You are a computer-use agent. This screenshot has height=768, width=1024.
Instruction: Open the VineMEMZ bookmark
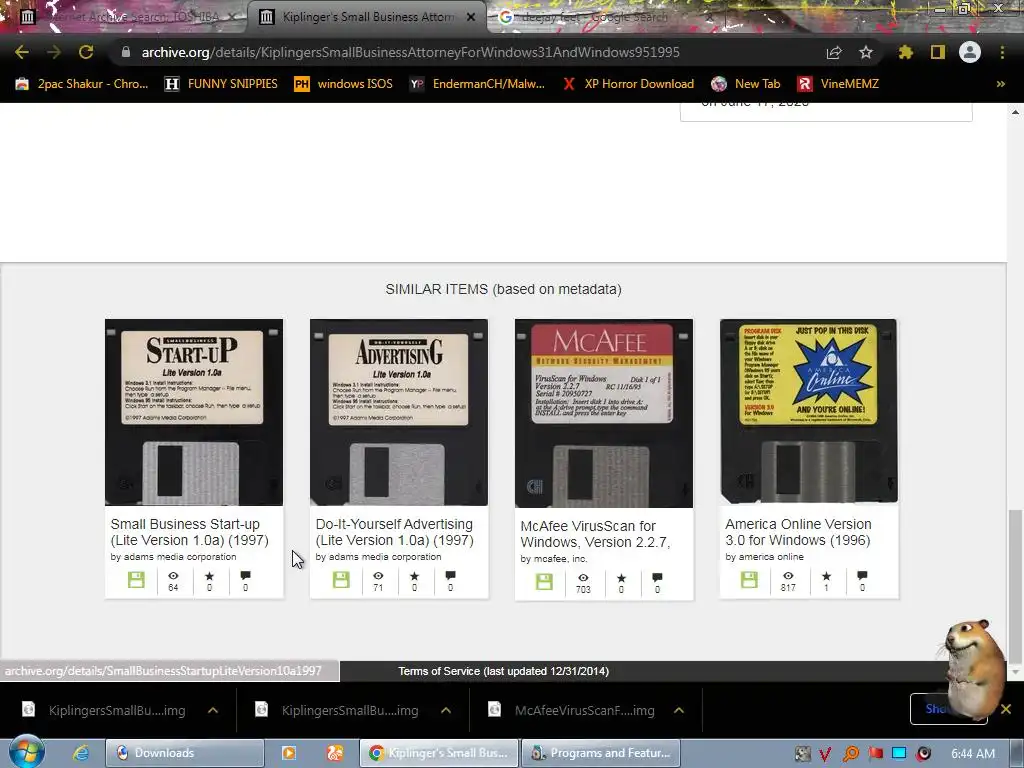tap(838, 84)
